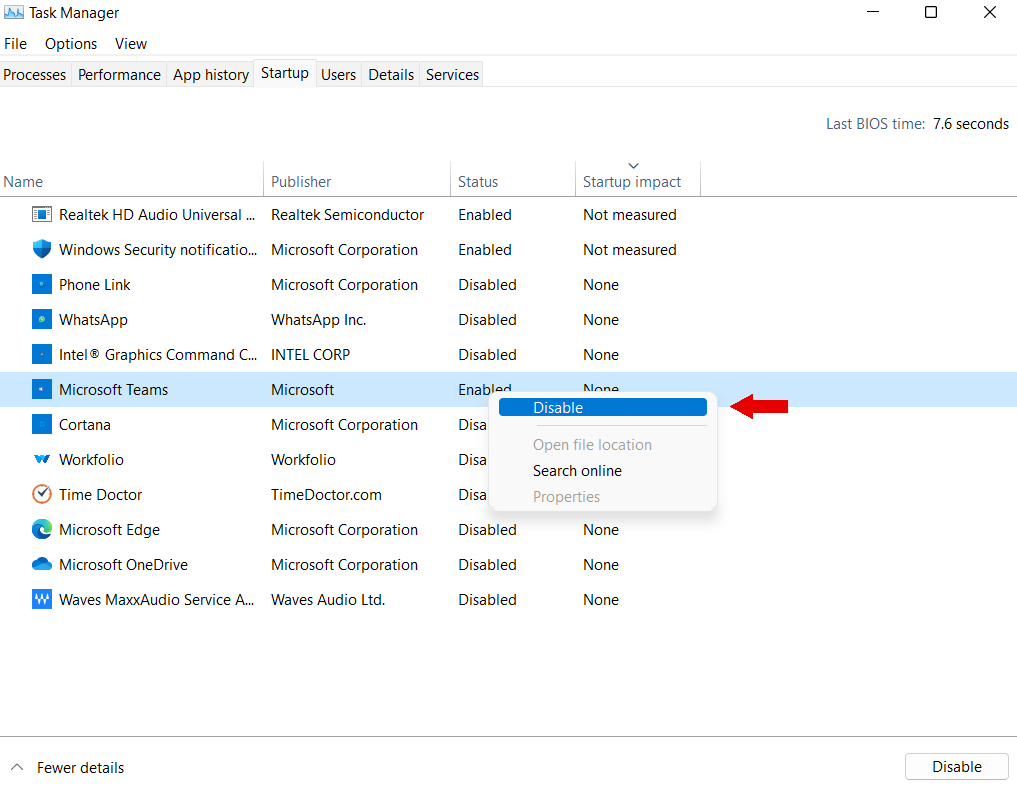
Task: Open the View menu
Action: [x=131, y=43]
